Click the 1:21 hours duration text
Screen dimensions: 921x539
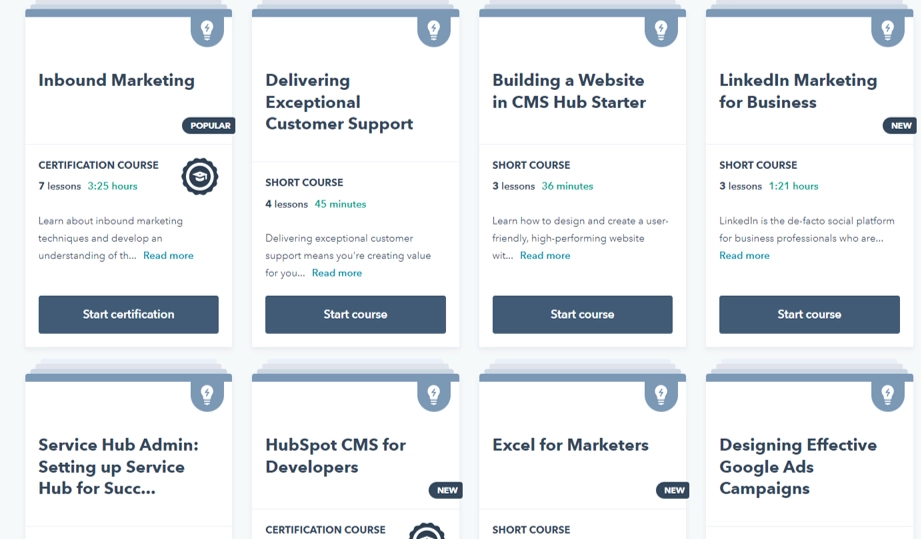794,186
